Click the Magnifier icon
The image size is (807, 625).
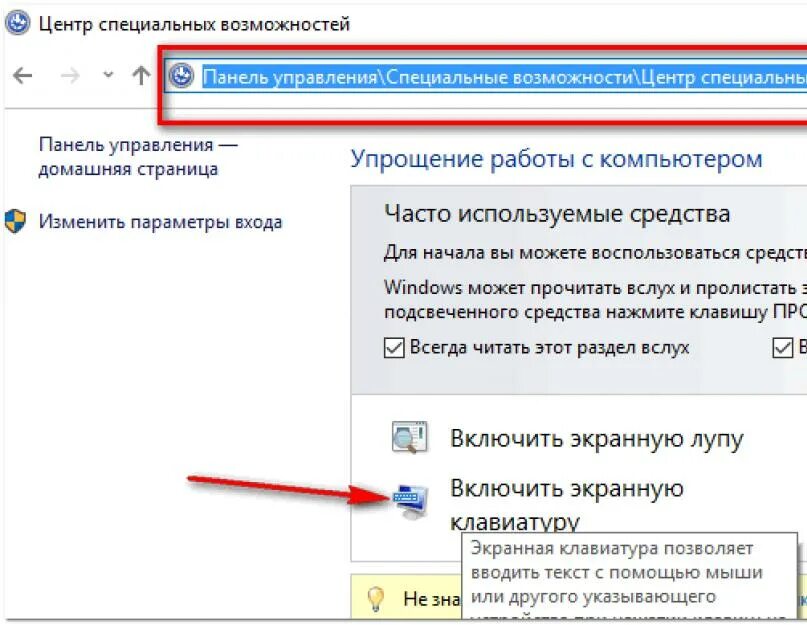pos(409,437)
